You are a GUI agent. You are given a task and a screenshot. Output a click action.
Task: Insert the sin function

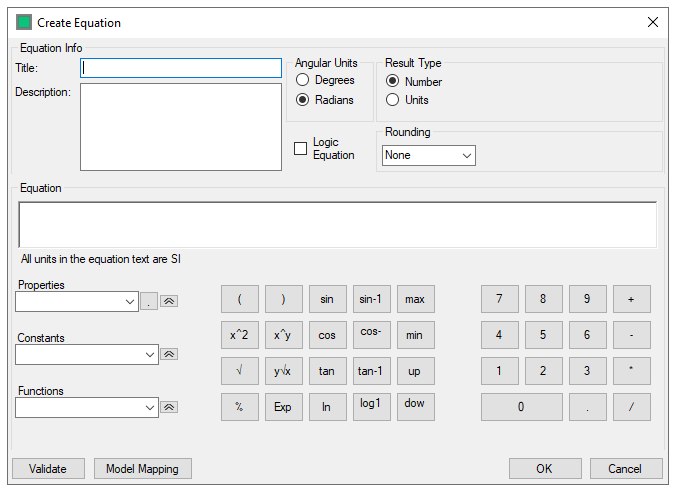[x=327, y=299]
